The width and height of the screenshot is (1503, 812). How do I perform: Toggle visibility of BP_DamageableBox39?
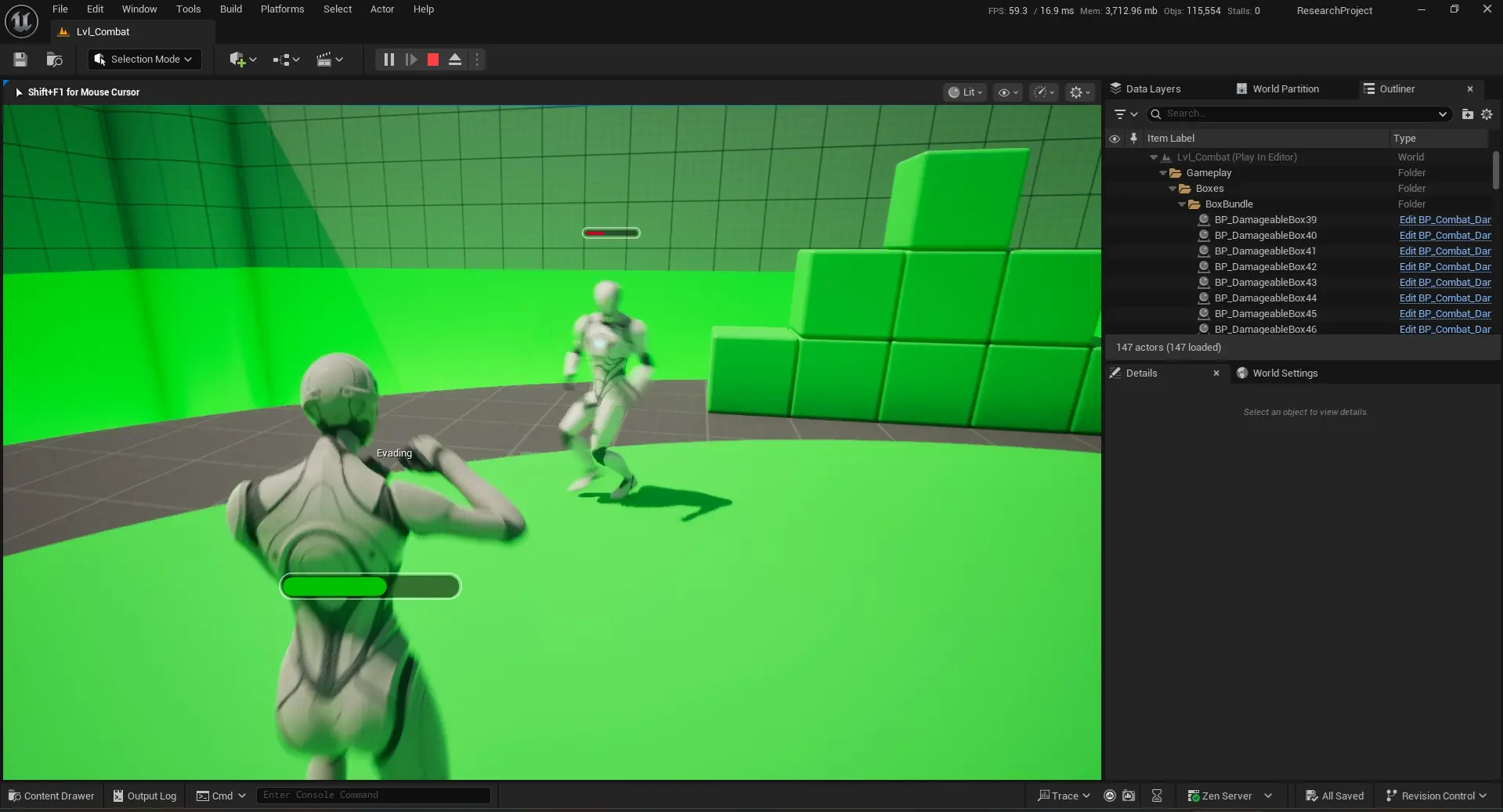point(1115,220)
